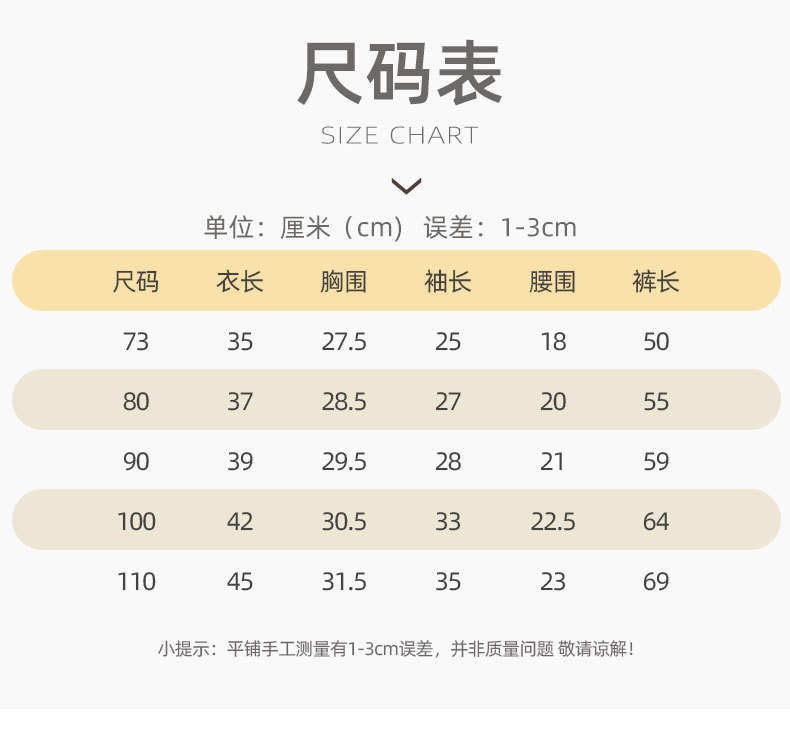Click the 袖长 column header
The width and height of the screenshot is (790, 736).
coord(448,282)
